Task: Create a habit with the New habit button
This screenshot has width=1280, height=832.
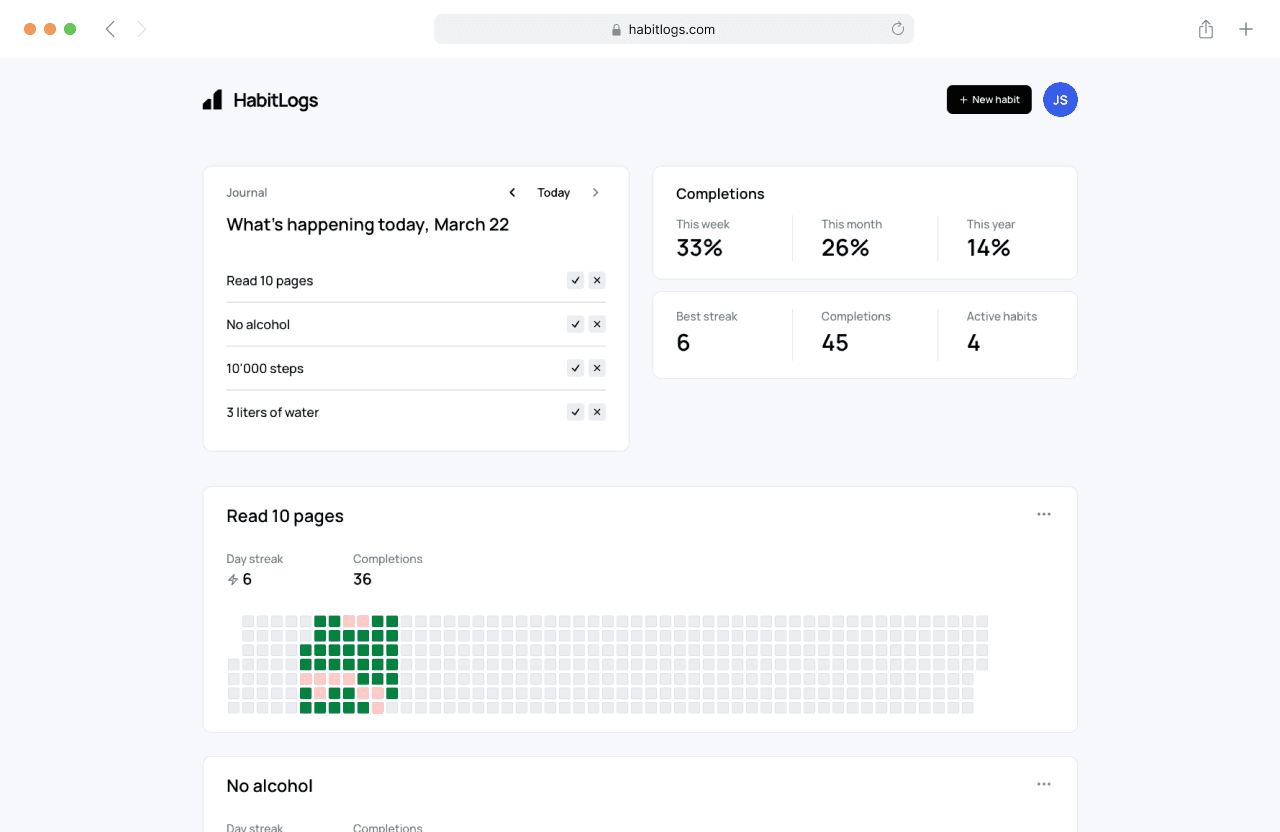Action: tap(989, 100)
